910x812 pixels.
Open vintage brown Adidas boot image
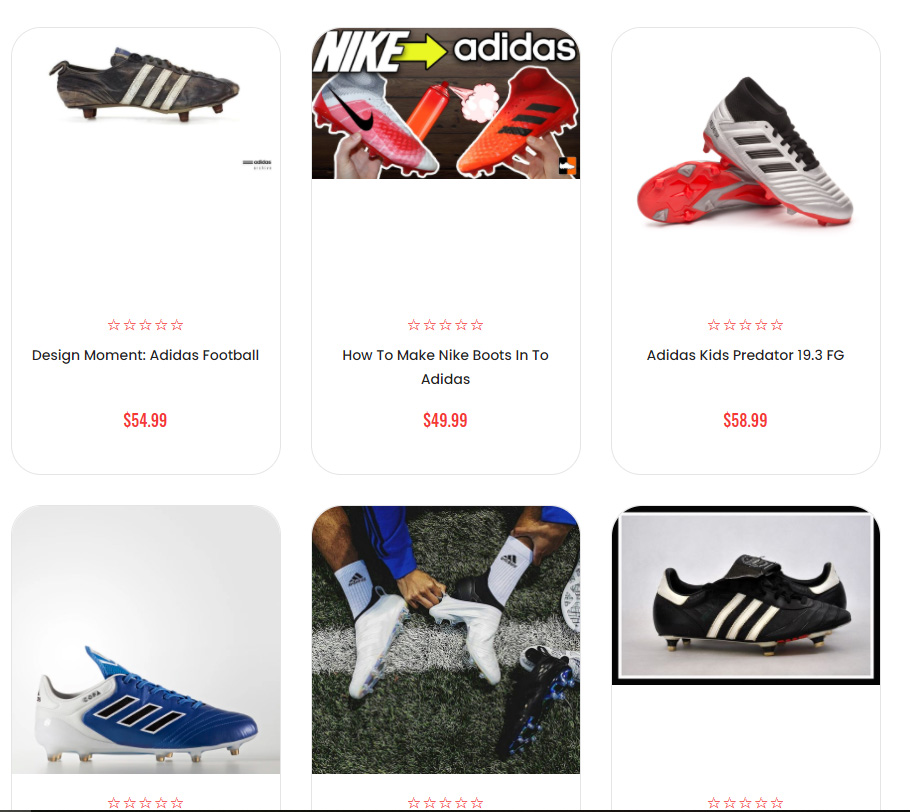[x=145, y=85]
